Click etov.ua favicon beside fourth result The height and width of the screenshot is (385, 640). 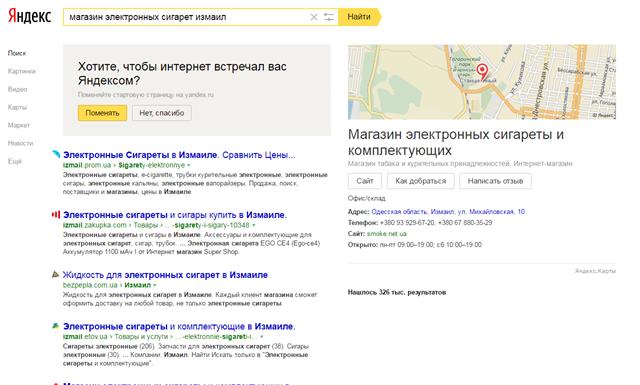[x=56, y=326]
